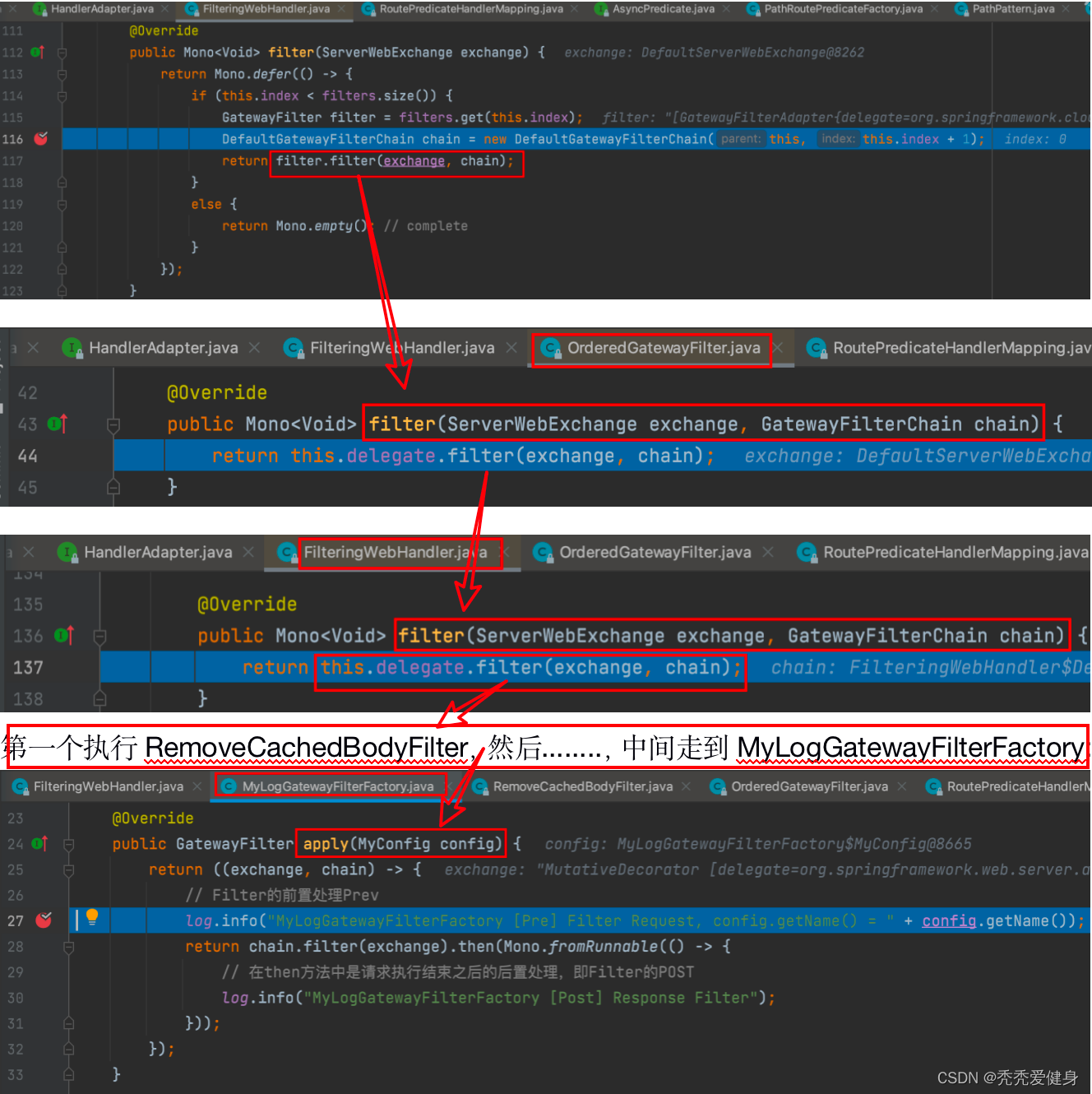1092x1094 pixels.
Task: Close HandlerAdapter.java tab above line 42
Action: click(255, 348)
